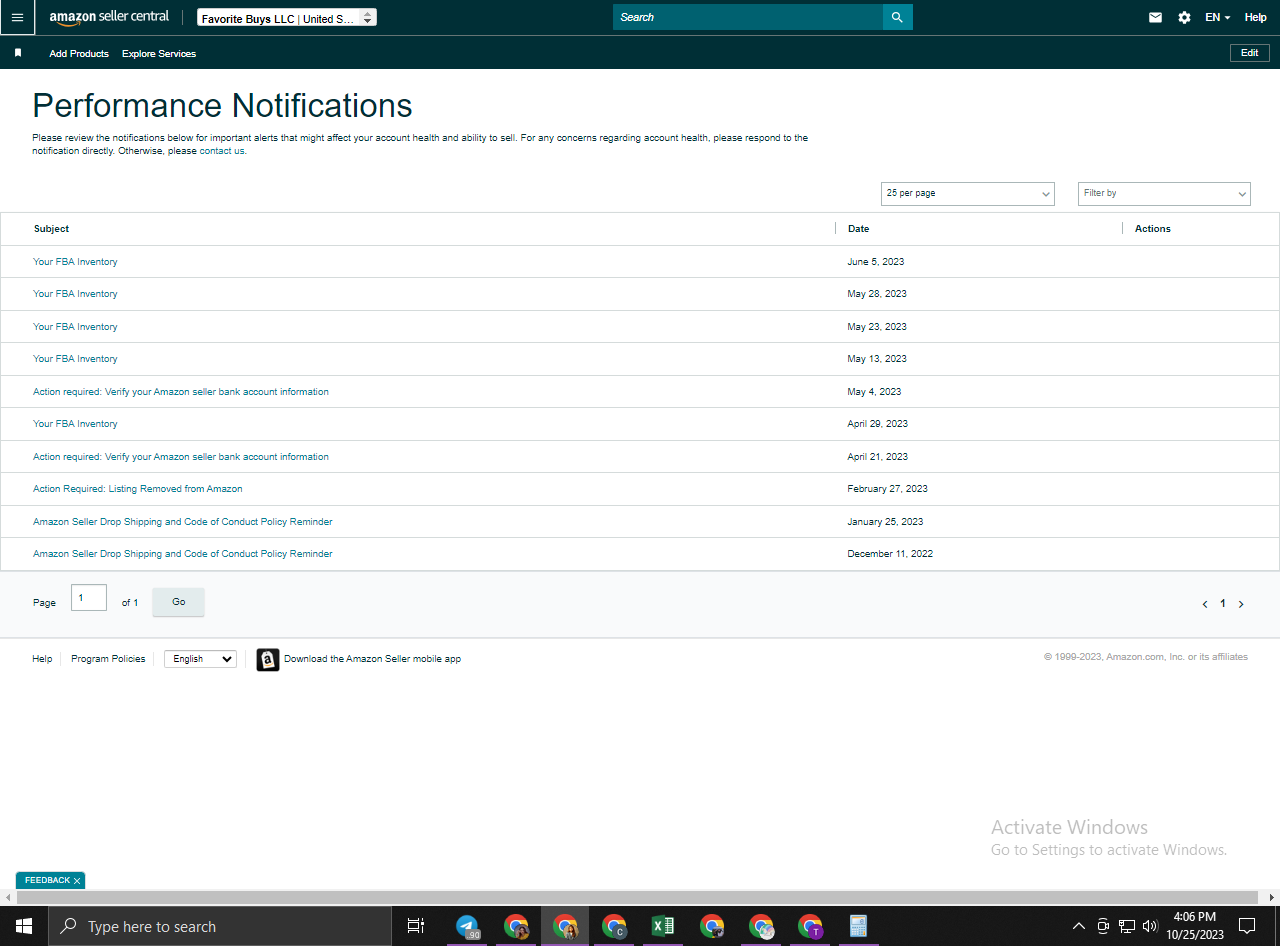Open the January 25 Drop Shipping Policy Reminder
Viewport: 1280px width, 946px height.
[x=183, y=522]
